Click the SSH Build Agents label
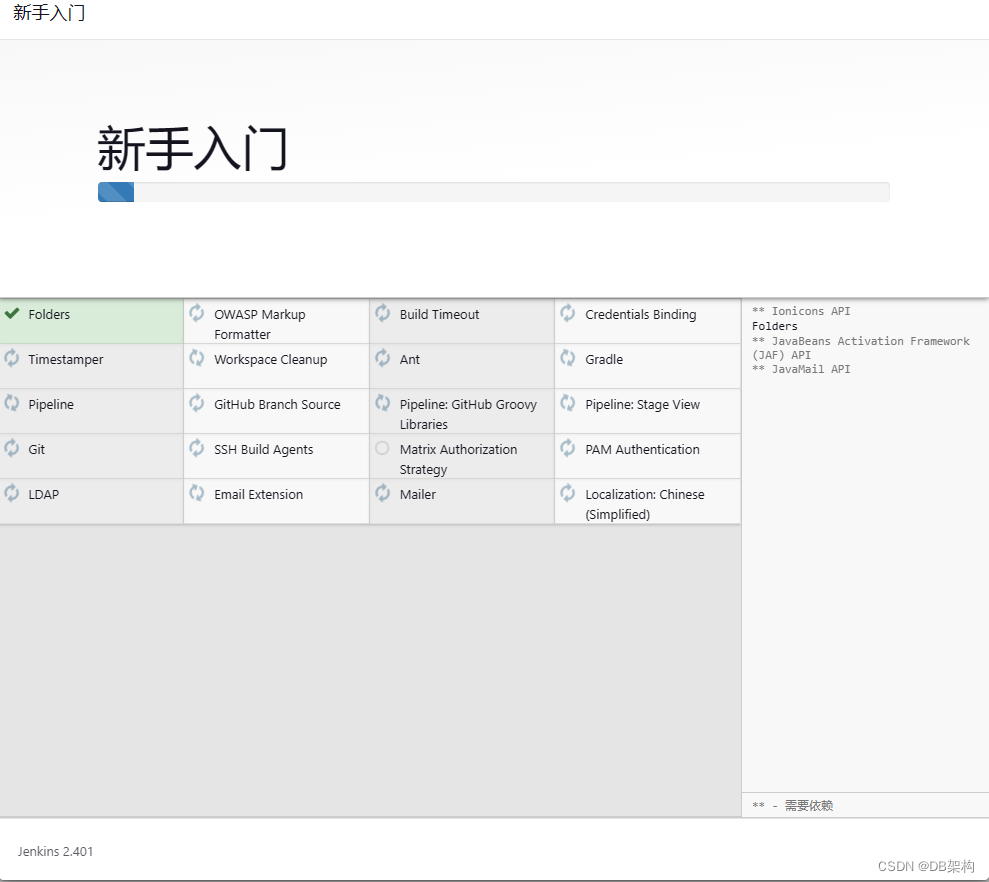 coord(264,450)
